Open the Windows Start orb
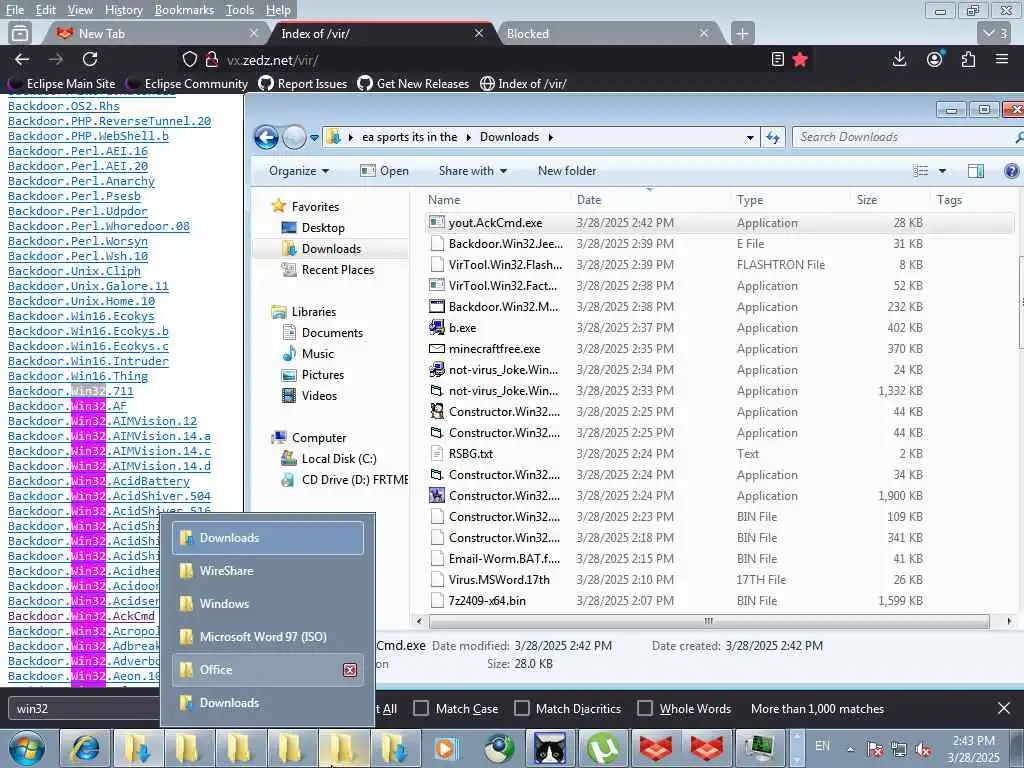The width and height of the screenshot is (1024, 768). click(27, 748)
